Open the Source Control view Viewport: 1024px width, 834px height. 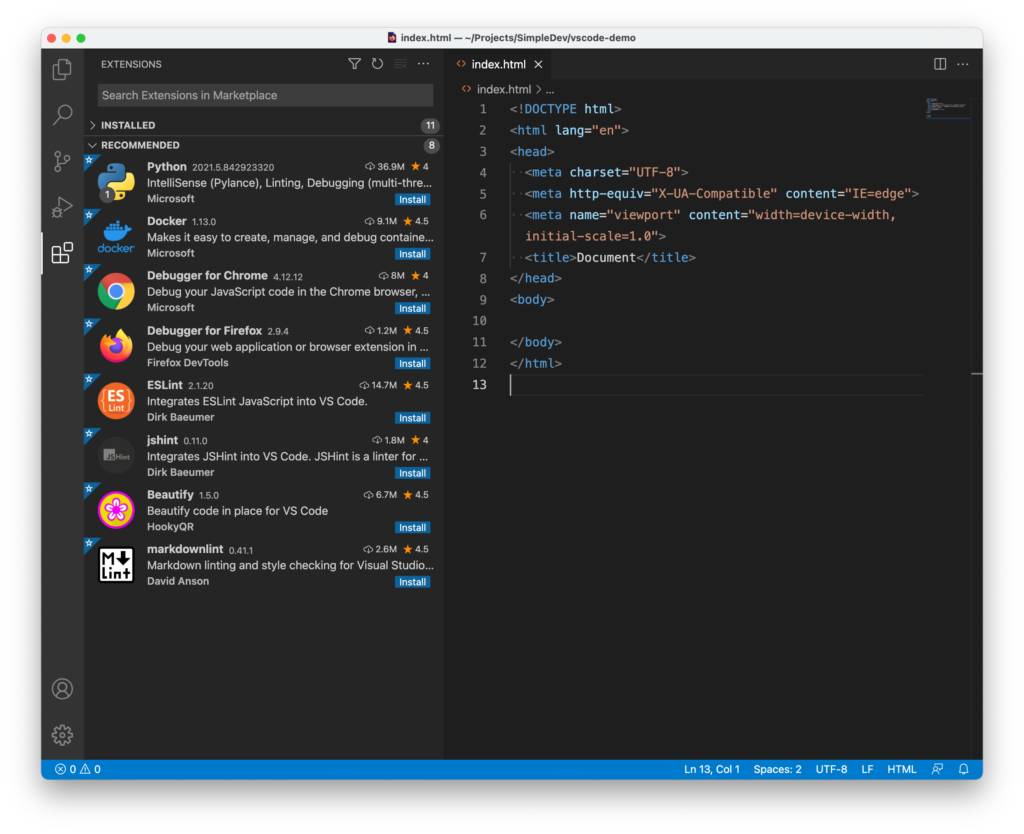click(x=62, y=161)
